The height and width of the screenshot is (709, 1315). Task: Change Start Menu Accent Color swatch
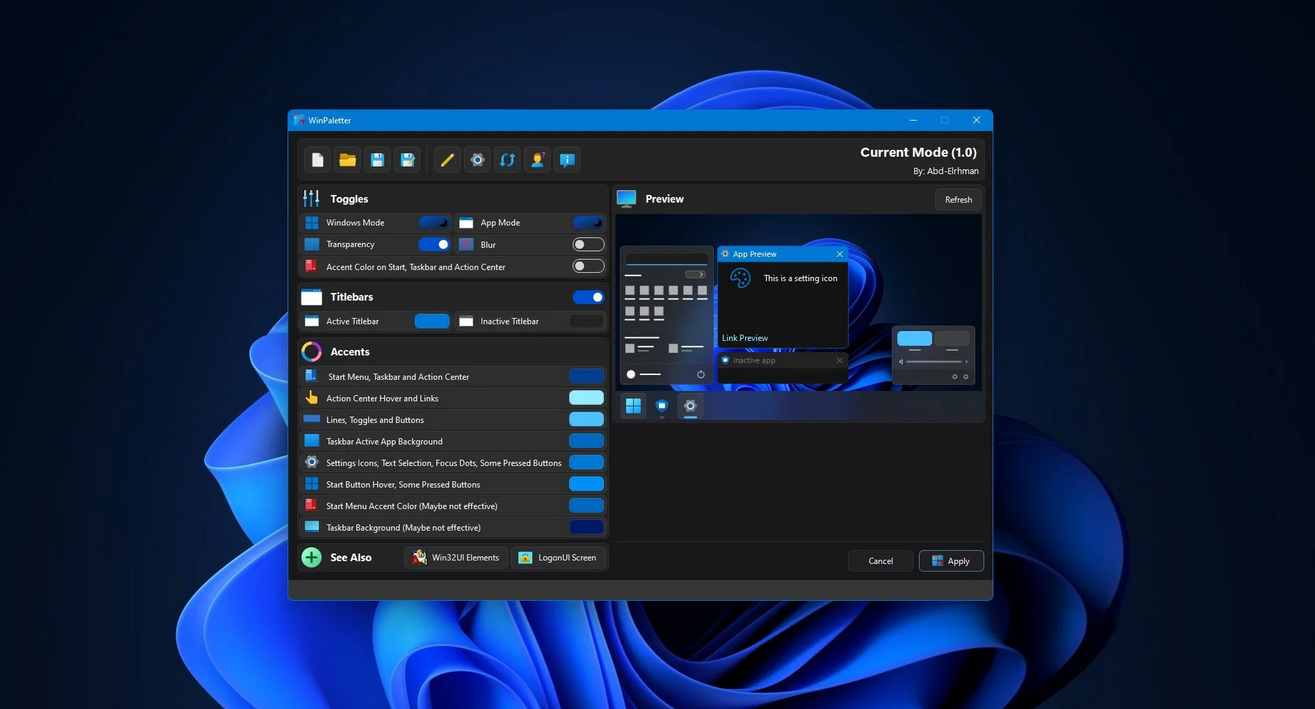pos(587,505)
